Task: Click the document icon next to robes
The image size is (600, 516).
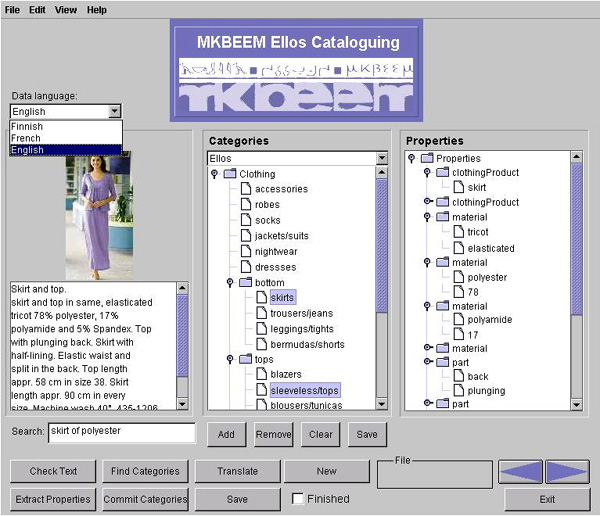Action: click(246, 204)
